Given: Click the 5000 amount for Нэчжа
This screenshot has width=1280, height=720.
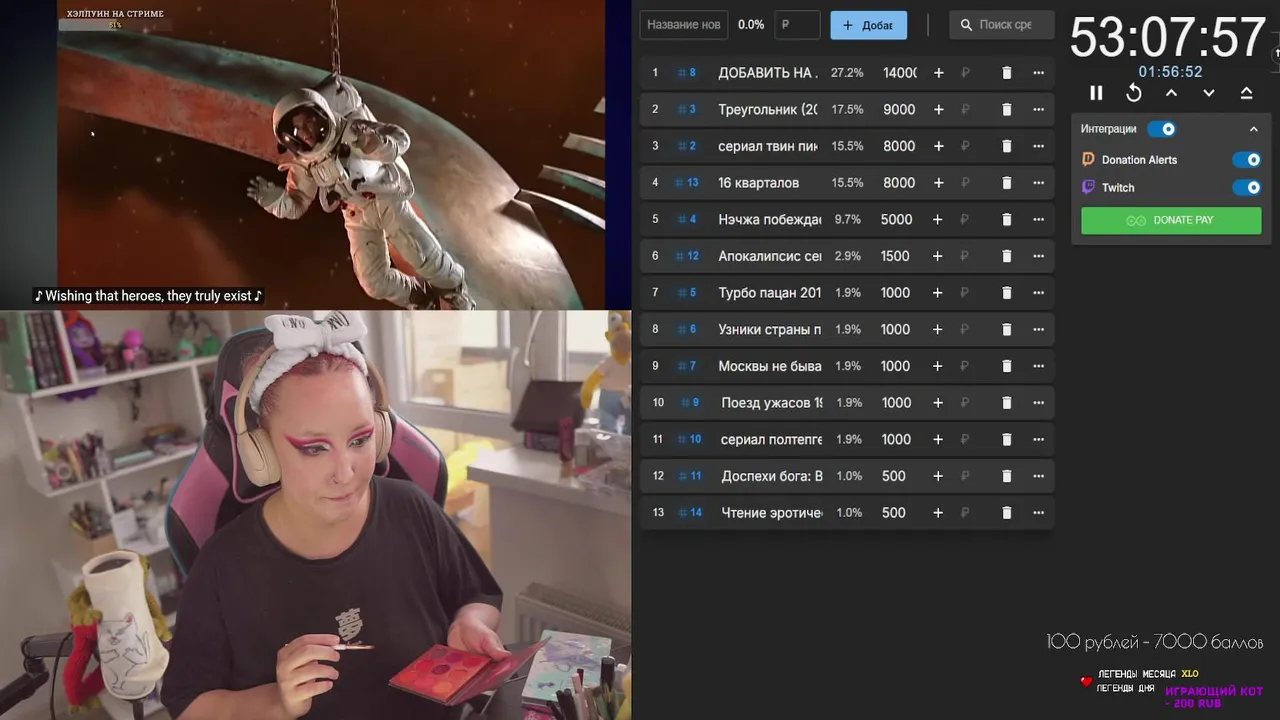Looking at the screenshot, I should click(x=896, y=219).
